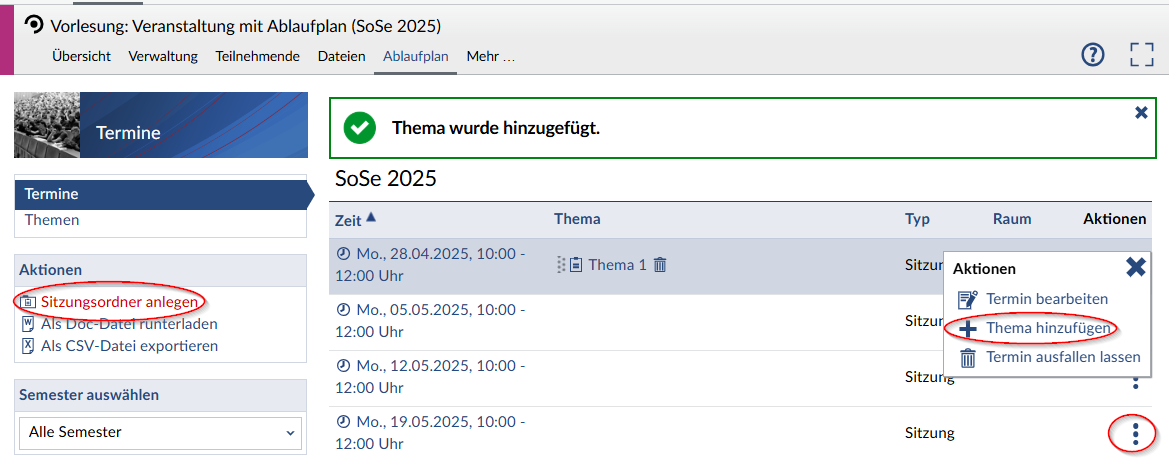
Task: Toggle fullscreen mode icon
Action: tap(1141, 54)
